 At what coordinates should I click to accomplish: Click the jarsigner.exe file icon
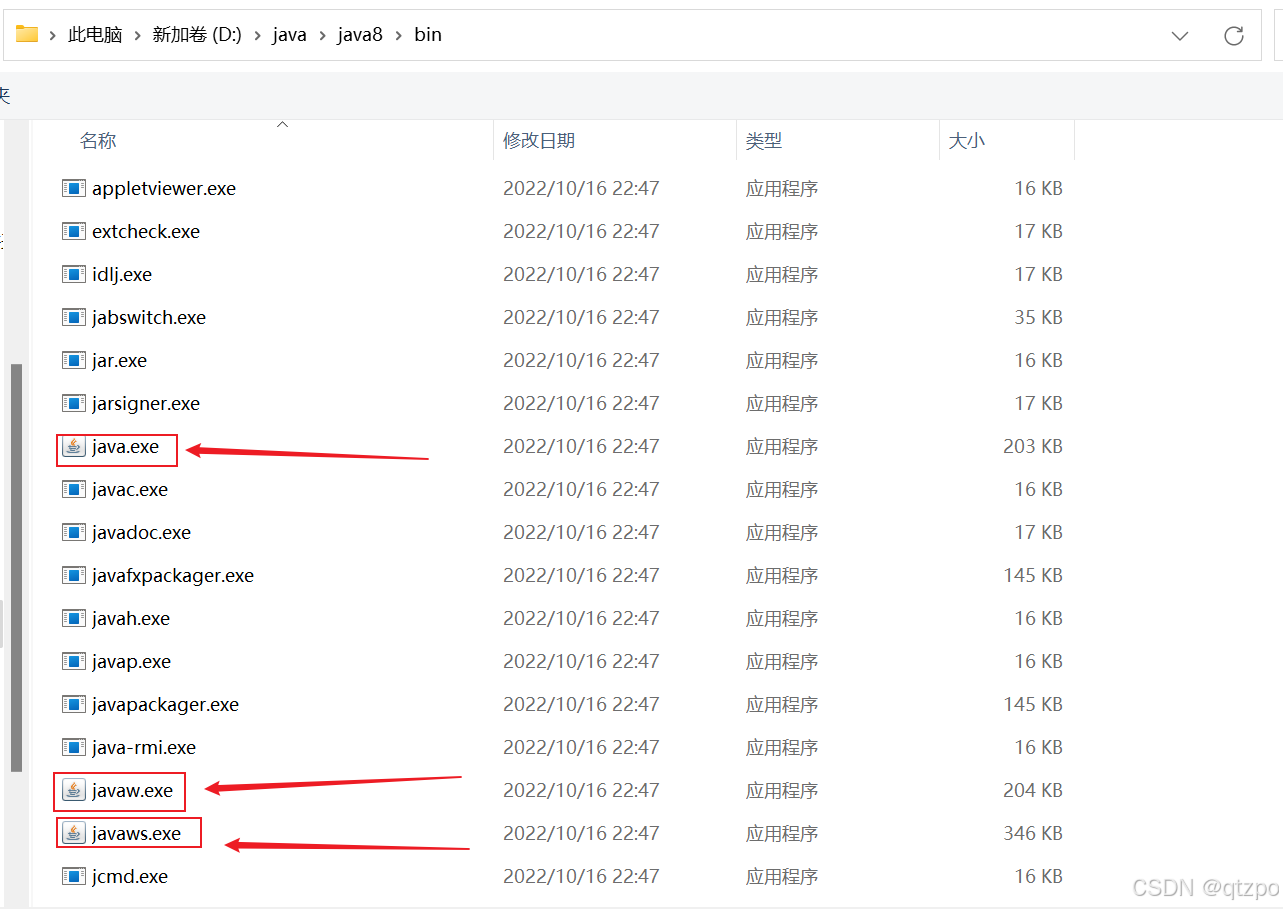pyautogui.click(x=73, y=403)
